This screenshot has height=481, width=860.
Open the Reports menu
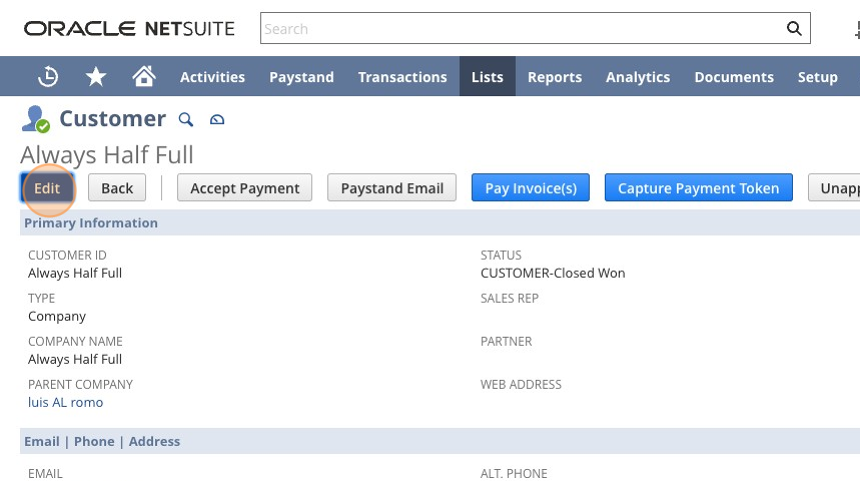[555, 77]
